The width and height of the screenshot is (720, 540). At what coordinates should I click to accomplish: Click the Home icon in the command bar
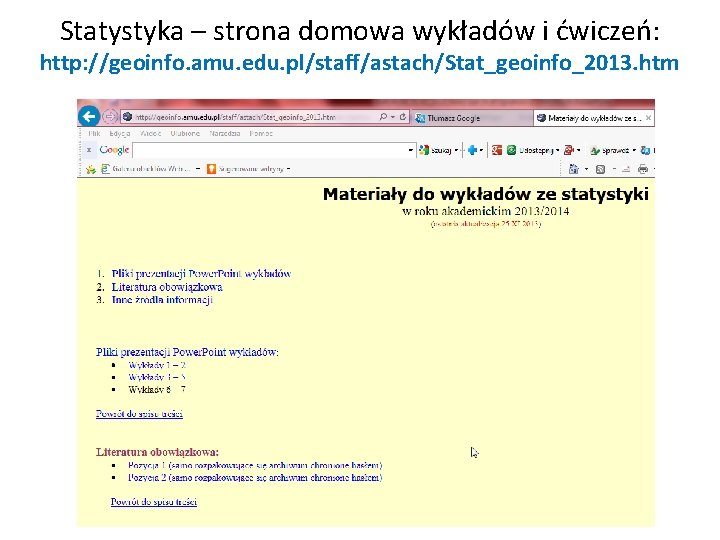point(574,169)
